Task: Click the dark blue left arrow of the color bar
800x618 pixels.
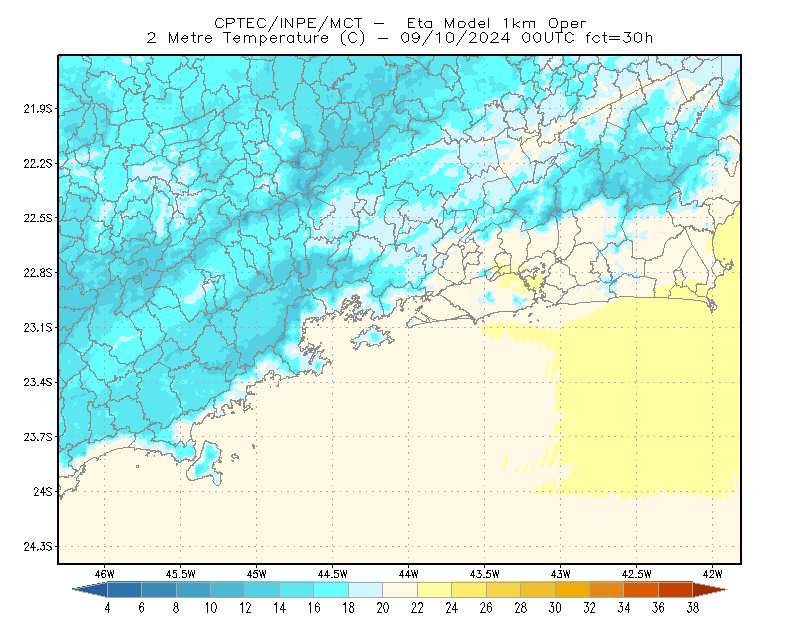Action: [x=92, y=590]
